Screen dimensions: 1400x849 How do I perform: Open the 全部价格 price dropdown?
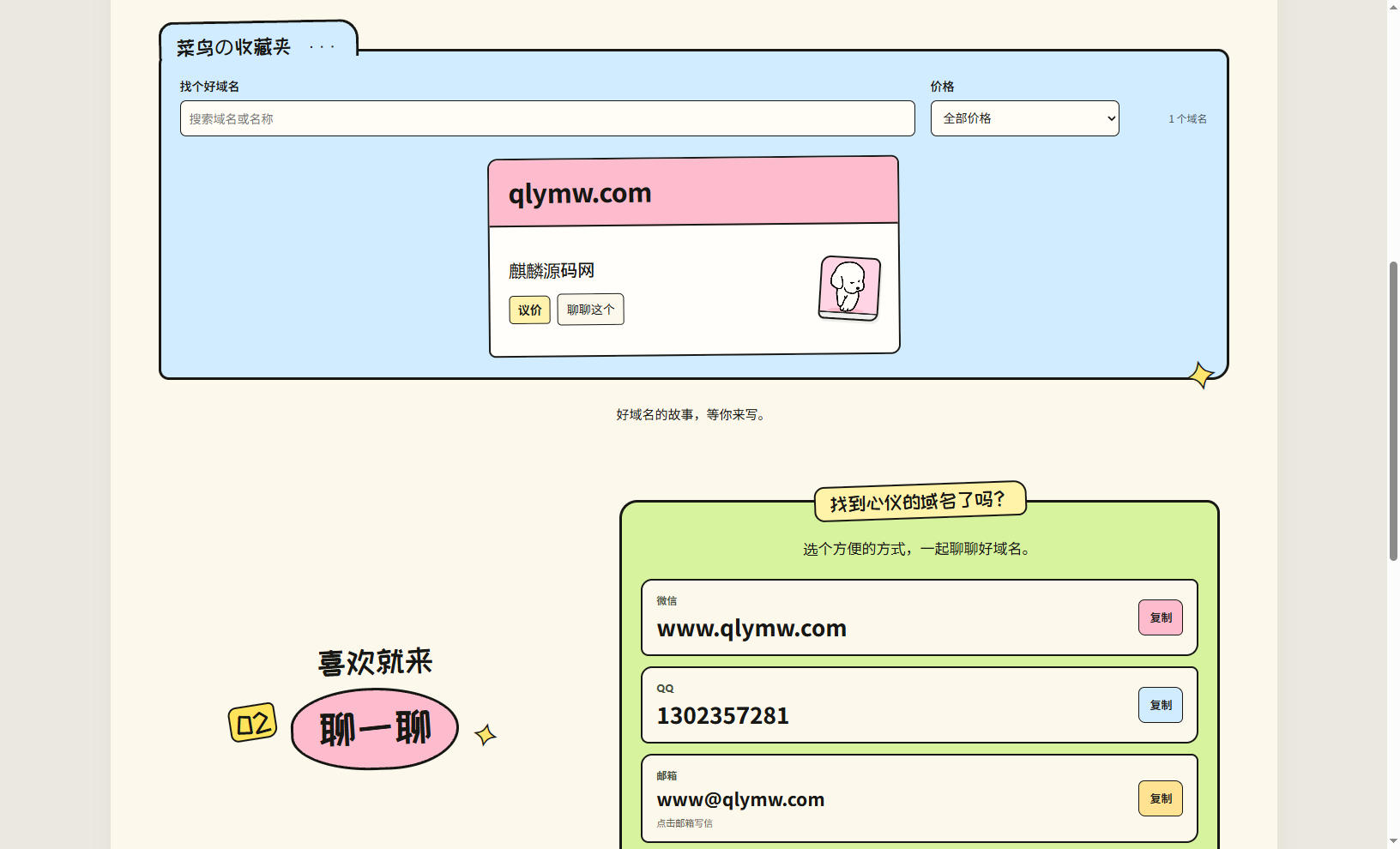pos(1024,118)
